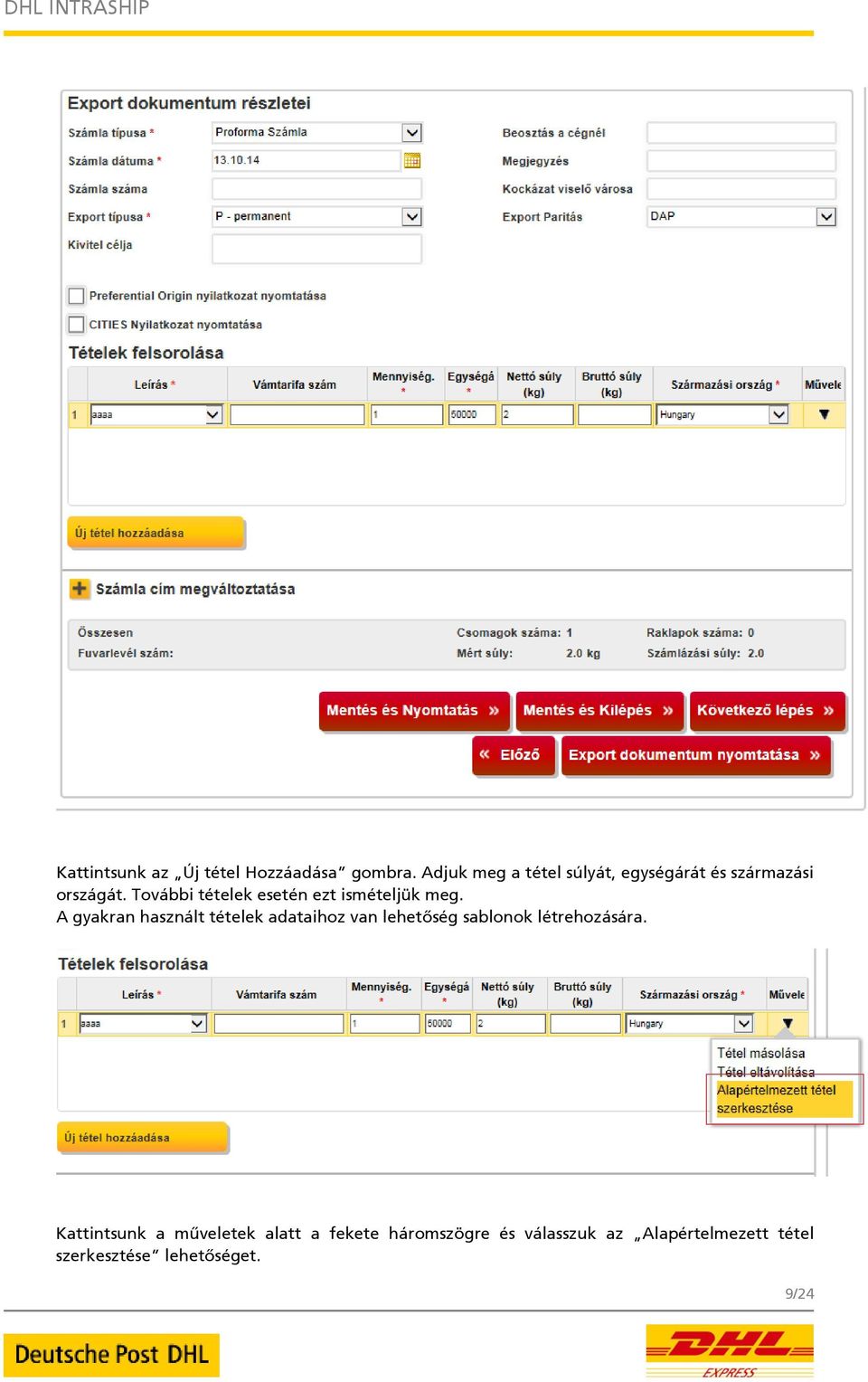
Task: Click the Nettó súly field in lower table
Action: 511,1024
